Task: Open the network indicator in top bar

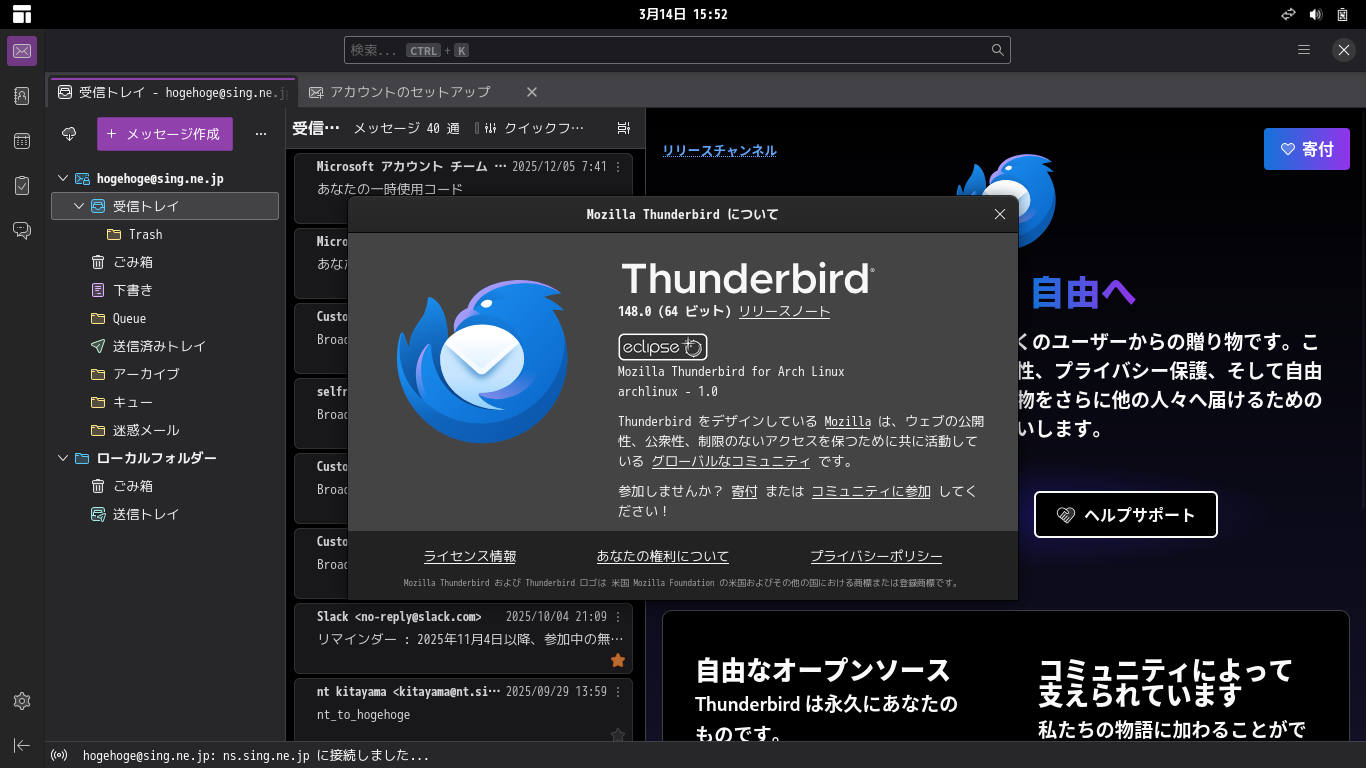Action: (1288, 14)
